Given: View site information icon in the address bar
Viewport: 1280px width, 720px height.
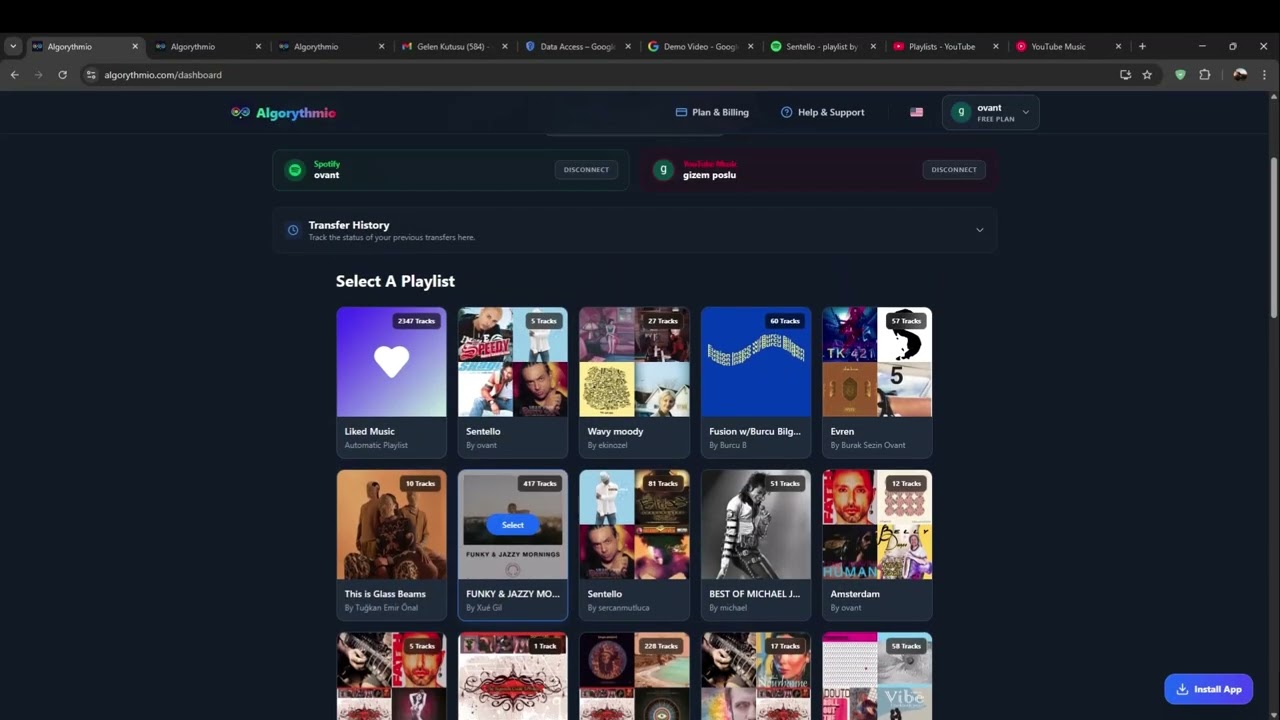Looking at the screenshot, I should (x=91, y=75).
